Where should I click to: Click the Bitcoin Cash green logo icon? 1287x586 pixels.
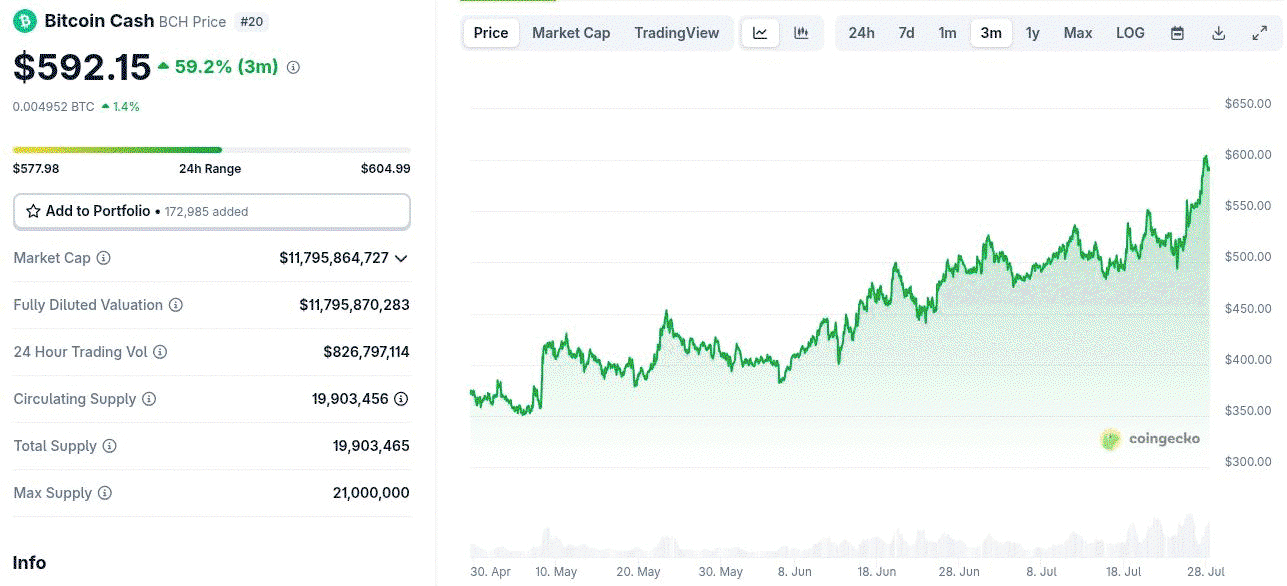click(25, 21)
